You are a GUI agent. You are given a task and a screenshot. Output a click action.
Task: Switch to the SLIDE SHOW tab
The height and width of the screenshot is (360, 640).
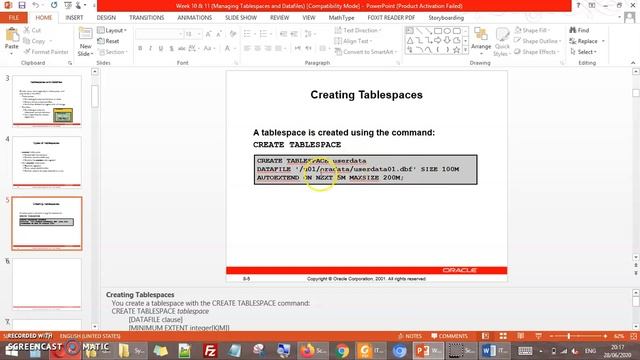coord(241,18)
